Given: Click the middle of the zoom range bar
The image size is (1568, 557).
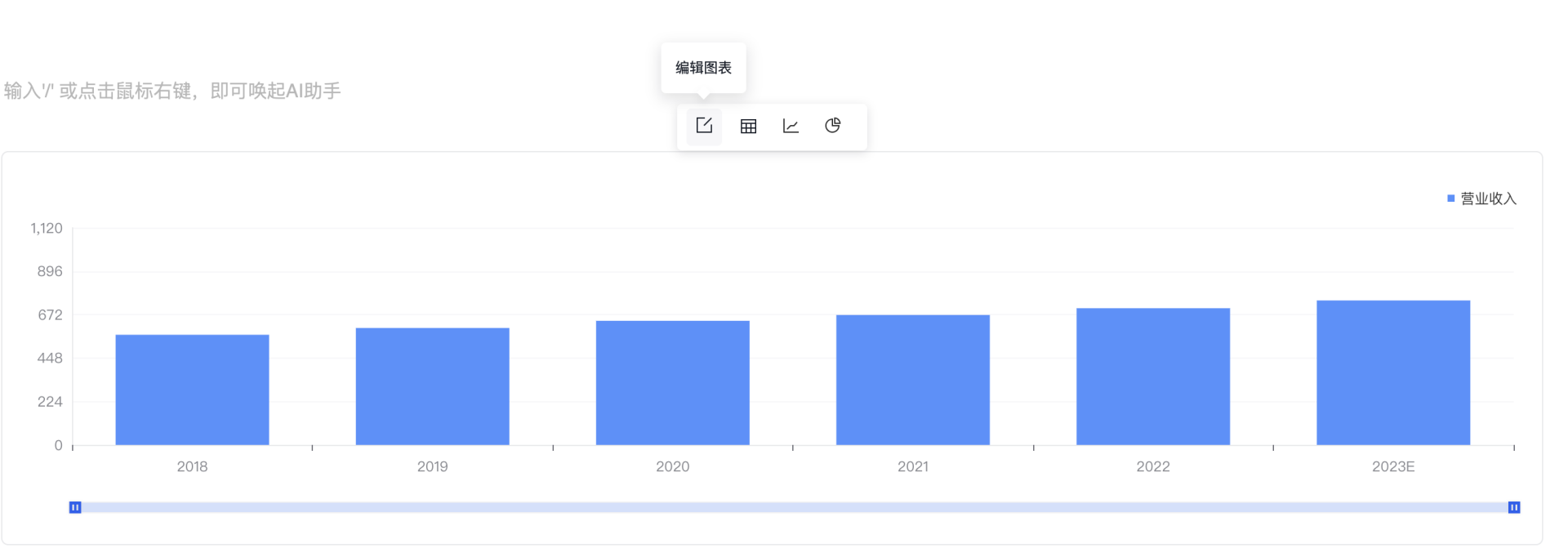Looking at the screenshot, I should click(x=795, y=507).
